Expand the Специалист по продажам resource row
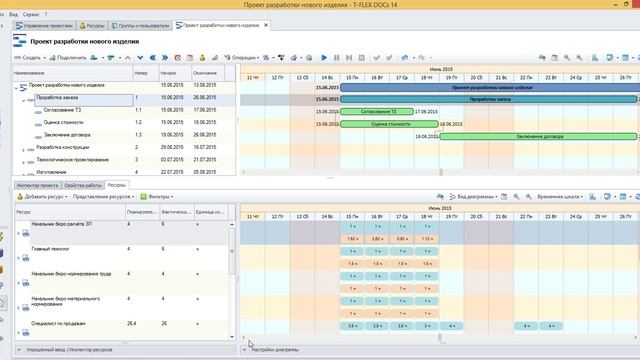640x360 pixels. (18, 333)
